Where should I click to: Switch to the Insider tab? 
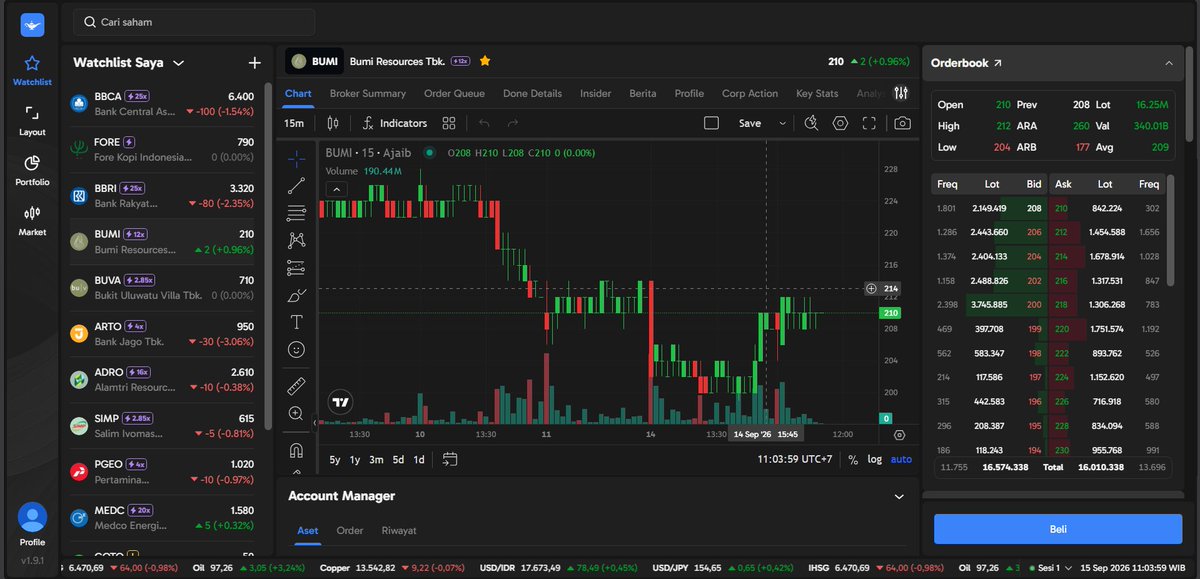596,93
